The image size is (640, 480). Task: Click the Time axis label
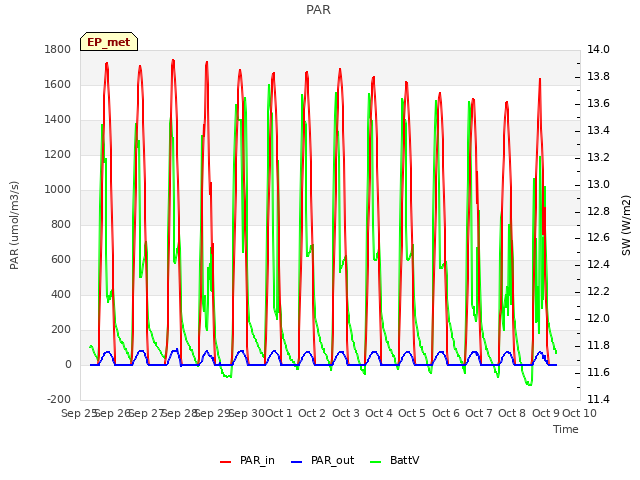566,429
